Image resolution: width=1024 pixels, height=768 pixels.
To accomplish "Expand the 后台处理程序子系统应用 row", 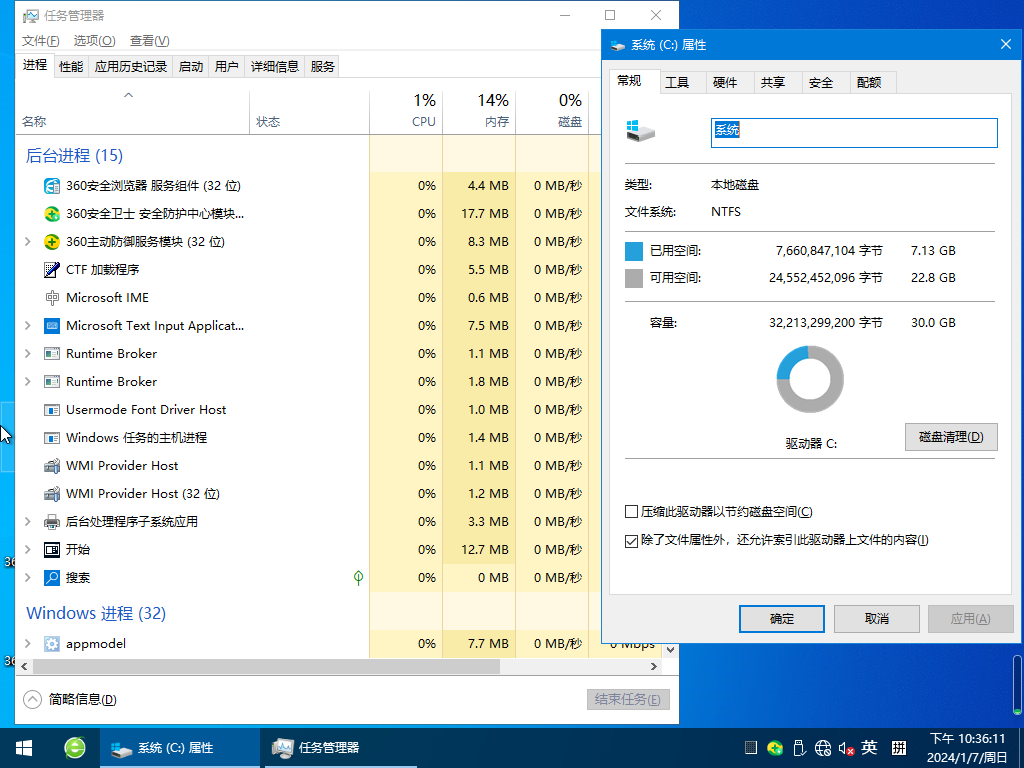I will tap(27, 522).
